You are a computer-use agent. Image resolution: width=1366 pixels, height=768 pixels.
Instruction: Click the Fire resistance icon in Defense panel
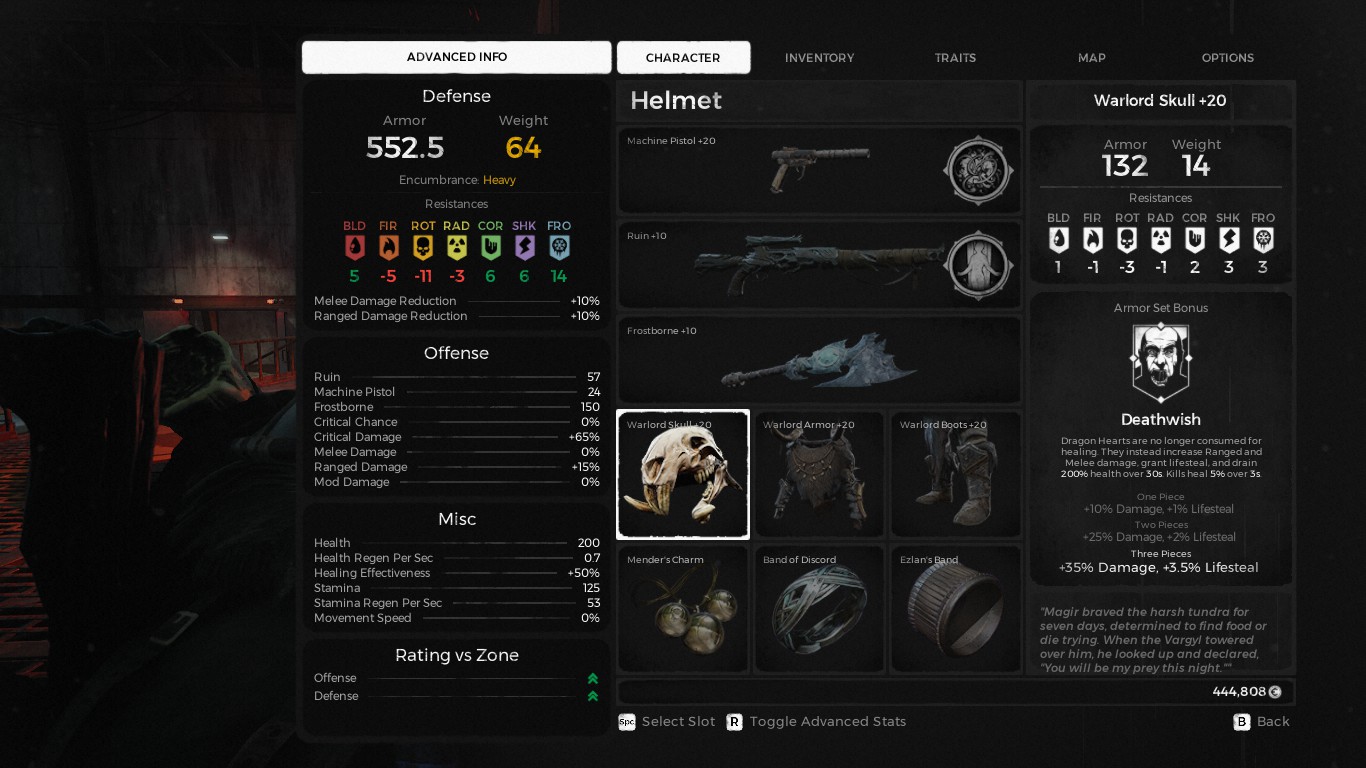point(388,247)
